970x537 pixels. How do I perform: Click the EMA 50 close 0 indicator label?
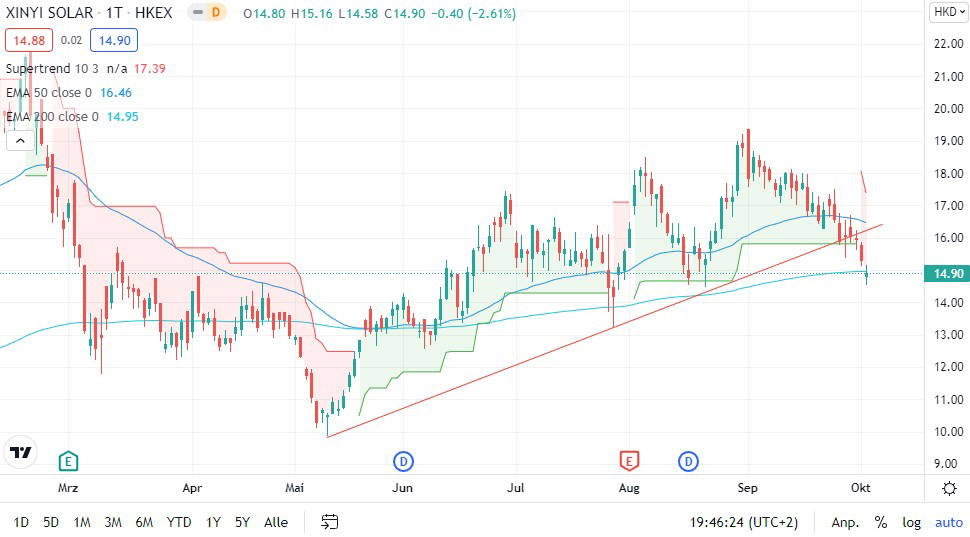(48, 92)
